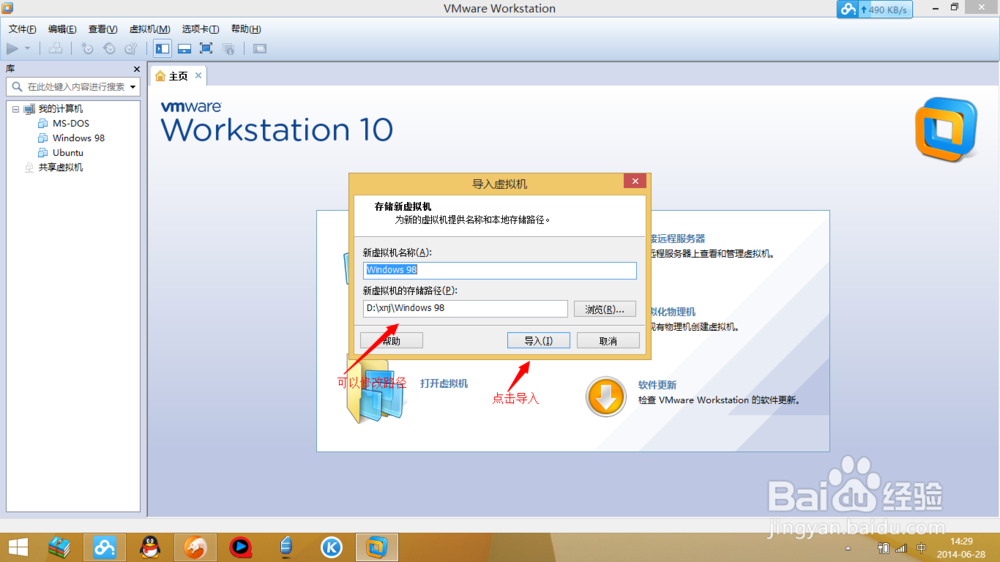The image size is (1000, 562).
Task: Close the 库 library panel
Action: click(136, 69)
